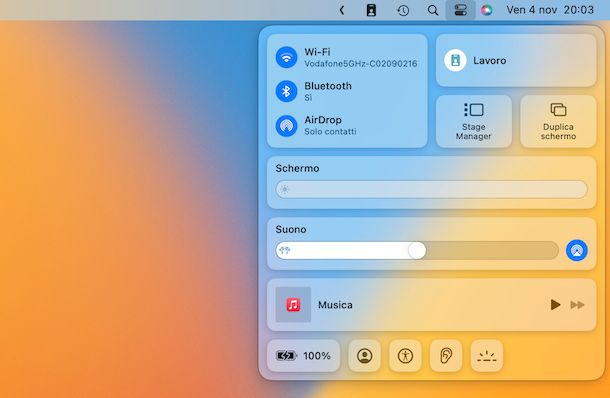
Task: Click the Musica label
Action: point(335,305)
